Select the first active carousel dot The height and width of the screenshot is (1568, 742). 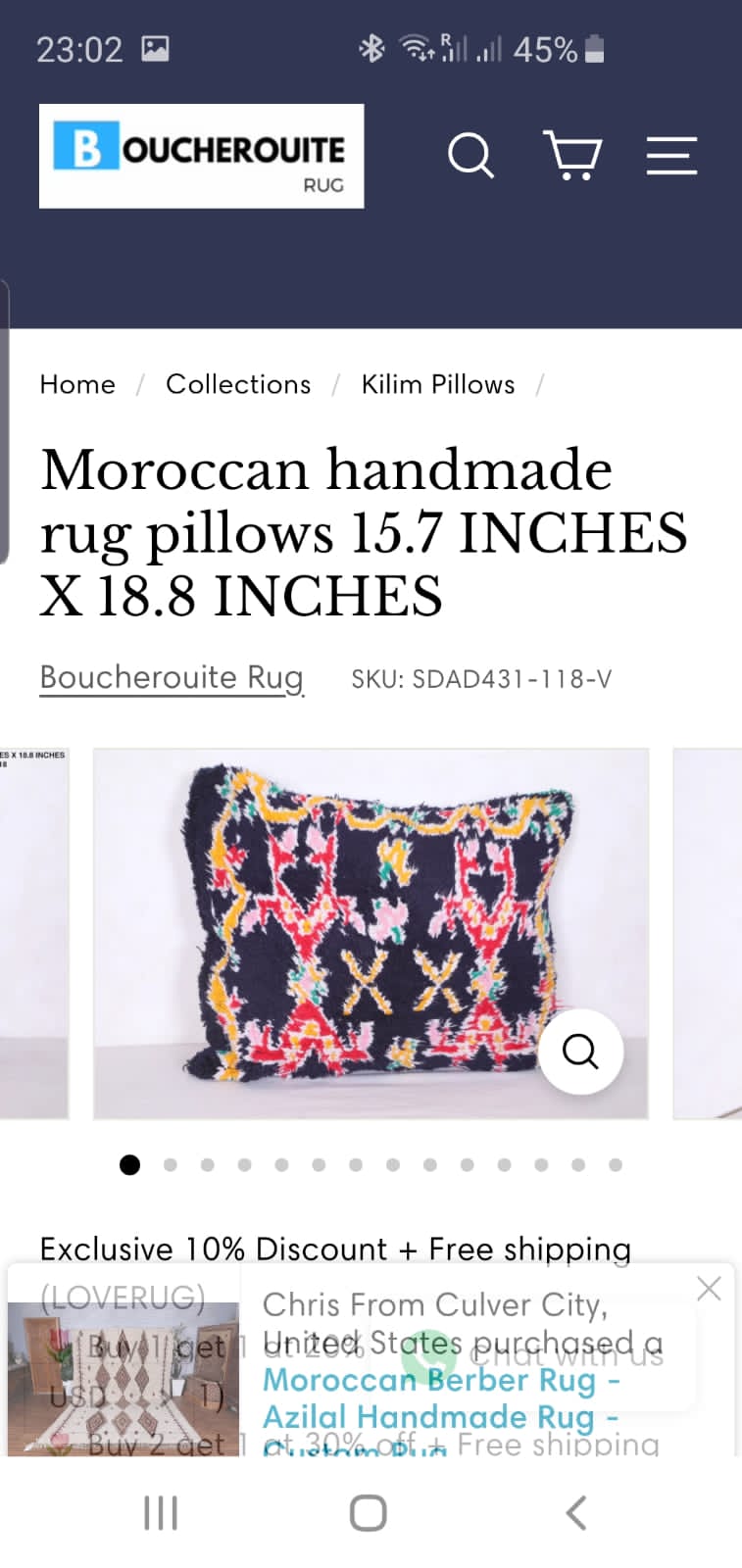(x=129, y=1165)
